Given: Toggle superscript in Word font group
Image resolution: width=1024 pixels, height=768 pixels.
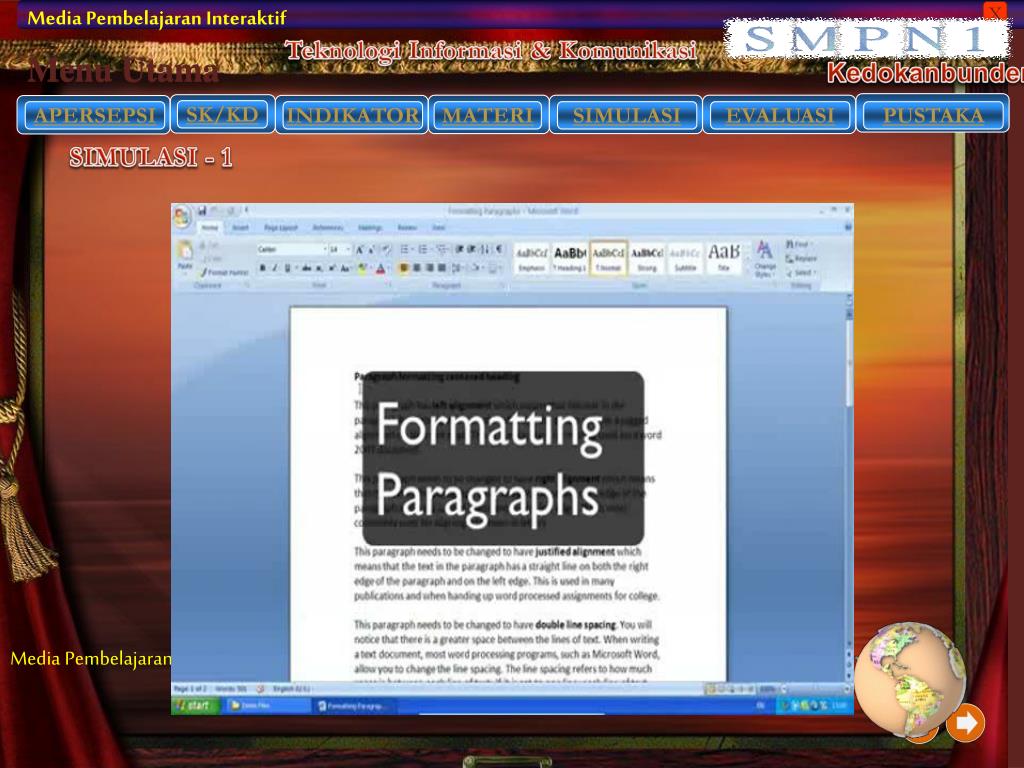Looking at the screenshot, I should coord(332,268).
